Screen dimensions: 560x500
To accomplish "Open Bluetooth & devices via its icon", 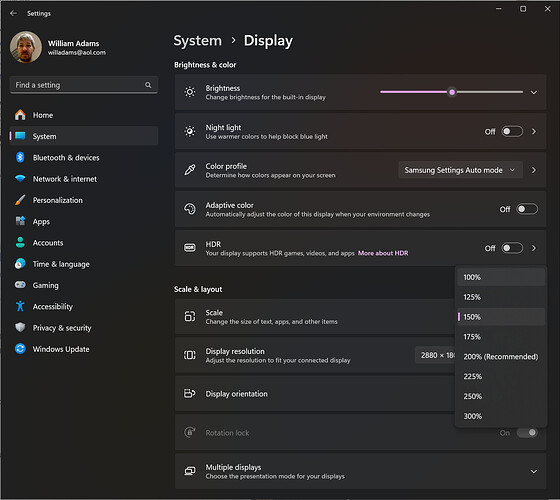I will pyautogui.click(x=20, y=158).
